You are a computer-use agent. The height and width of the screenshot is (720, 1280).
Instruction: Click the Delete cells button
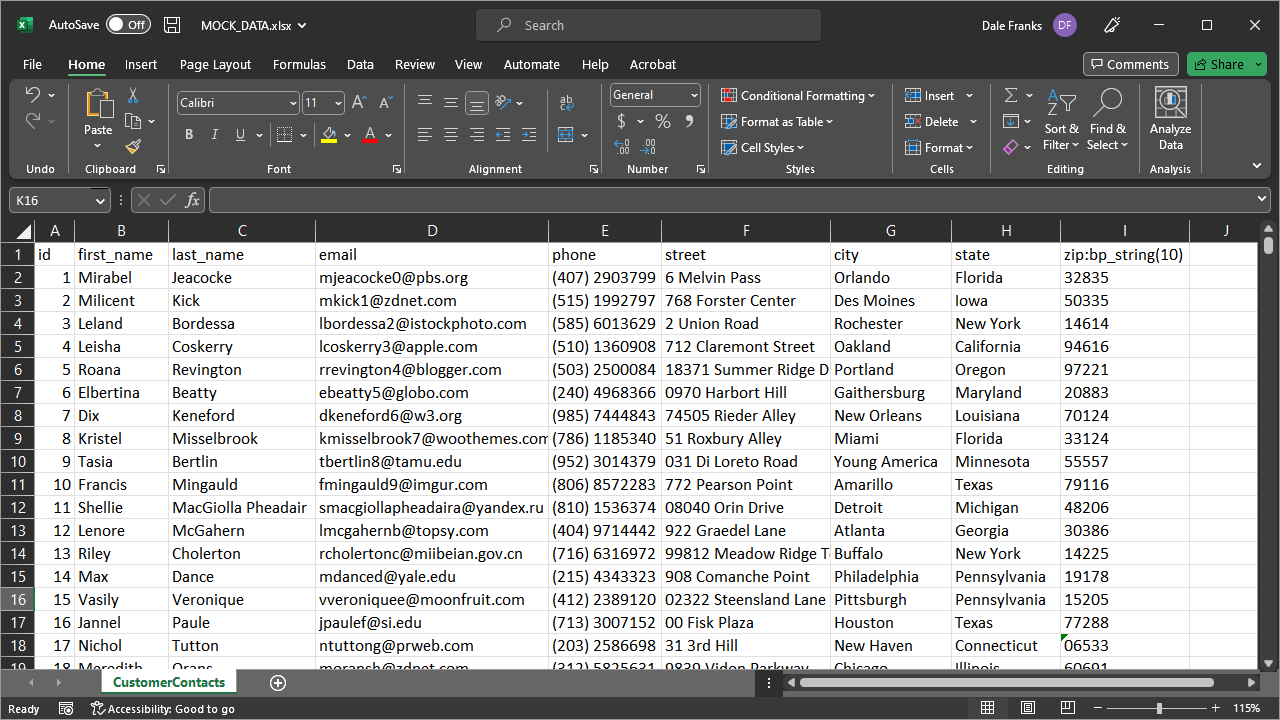pos(932,121)
